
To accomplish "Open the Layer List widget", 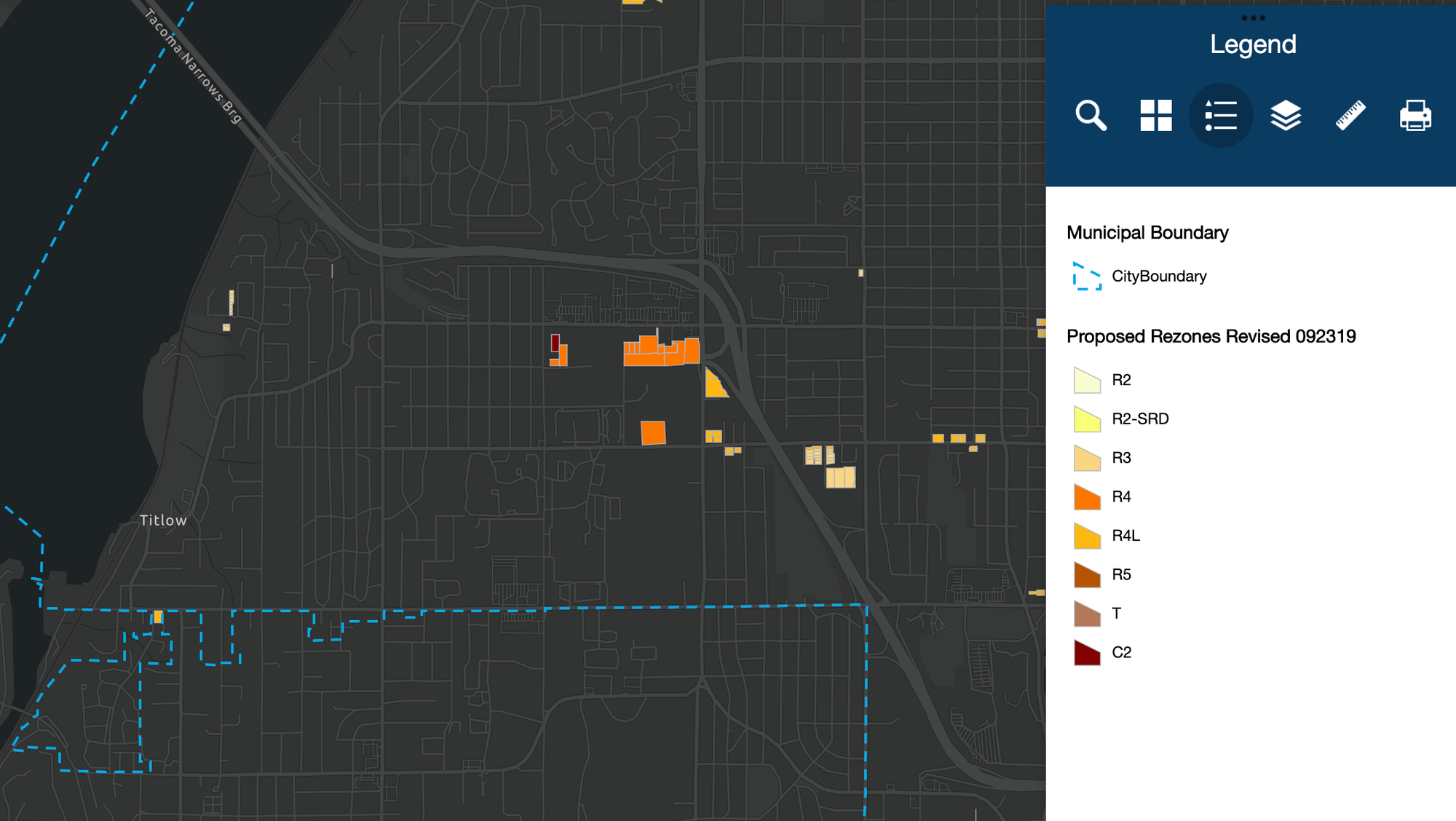I will point(1286,115).
